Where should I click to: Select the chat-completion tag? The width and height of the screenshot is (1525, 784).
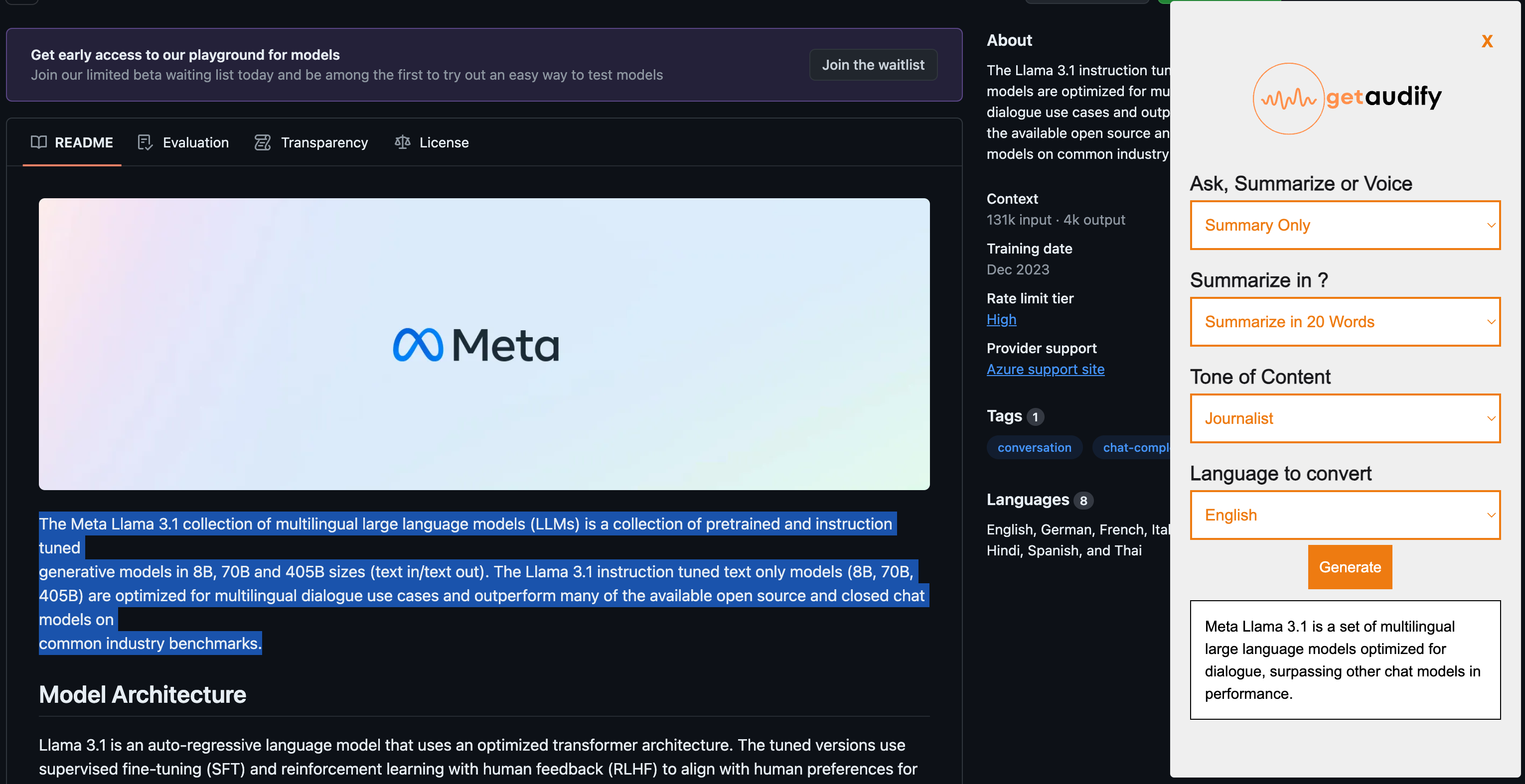tap(1131, 447)
